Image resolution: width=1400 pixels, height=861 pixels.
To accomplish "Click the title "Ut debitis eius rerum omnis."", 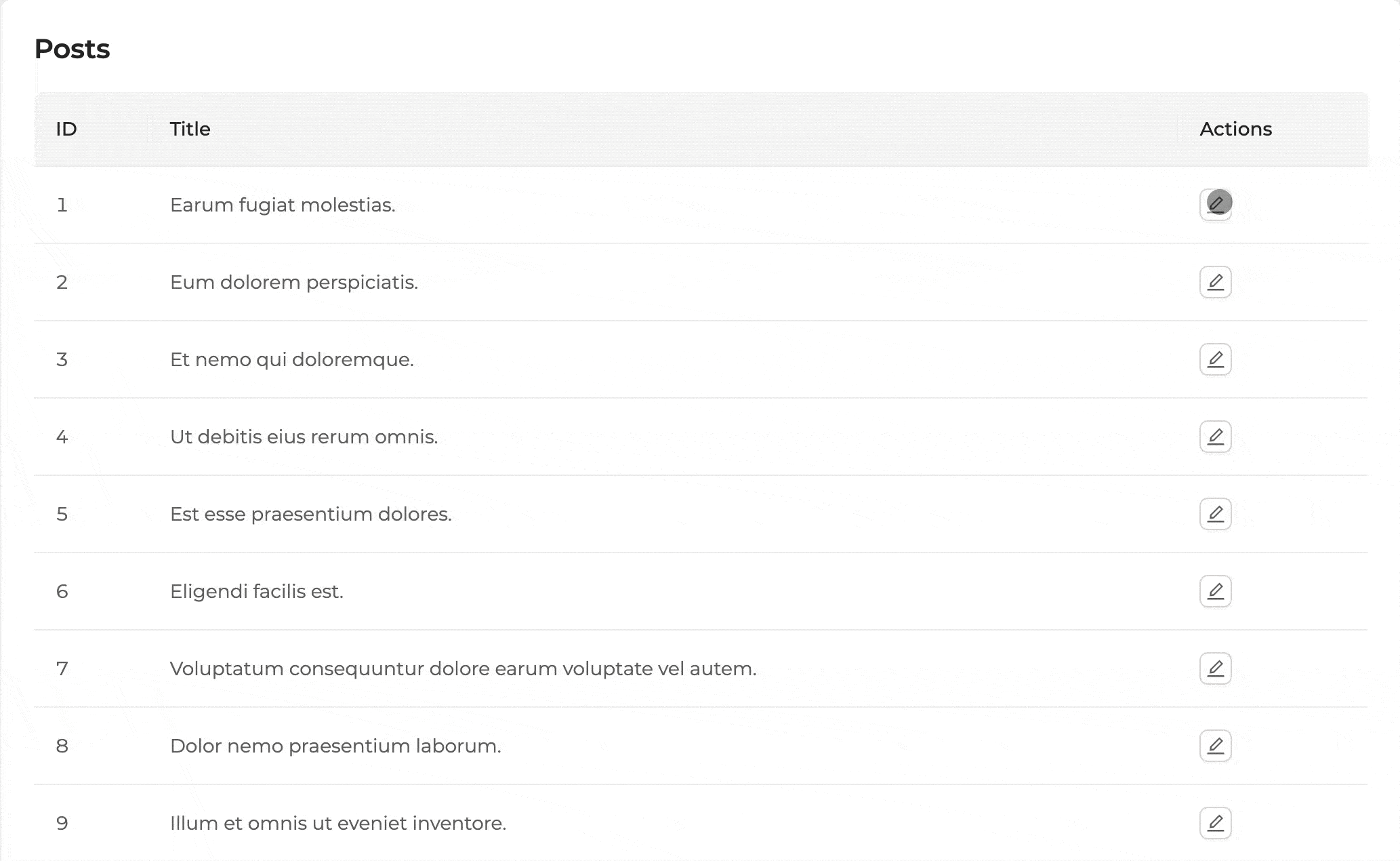I will tap(304, 437).
